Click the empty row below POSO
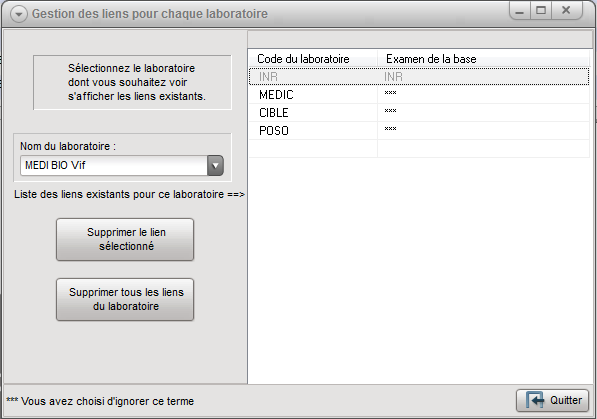 419,149
